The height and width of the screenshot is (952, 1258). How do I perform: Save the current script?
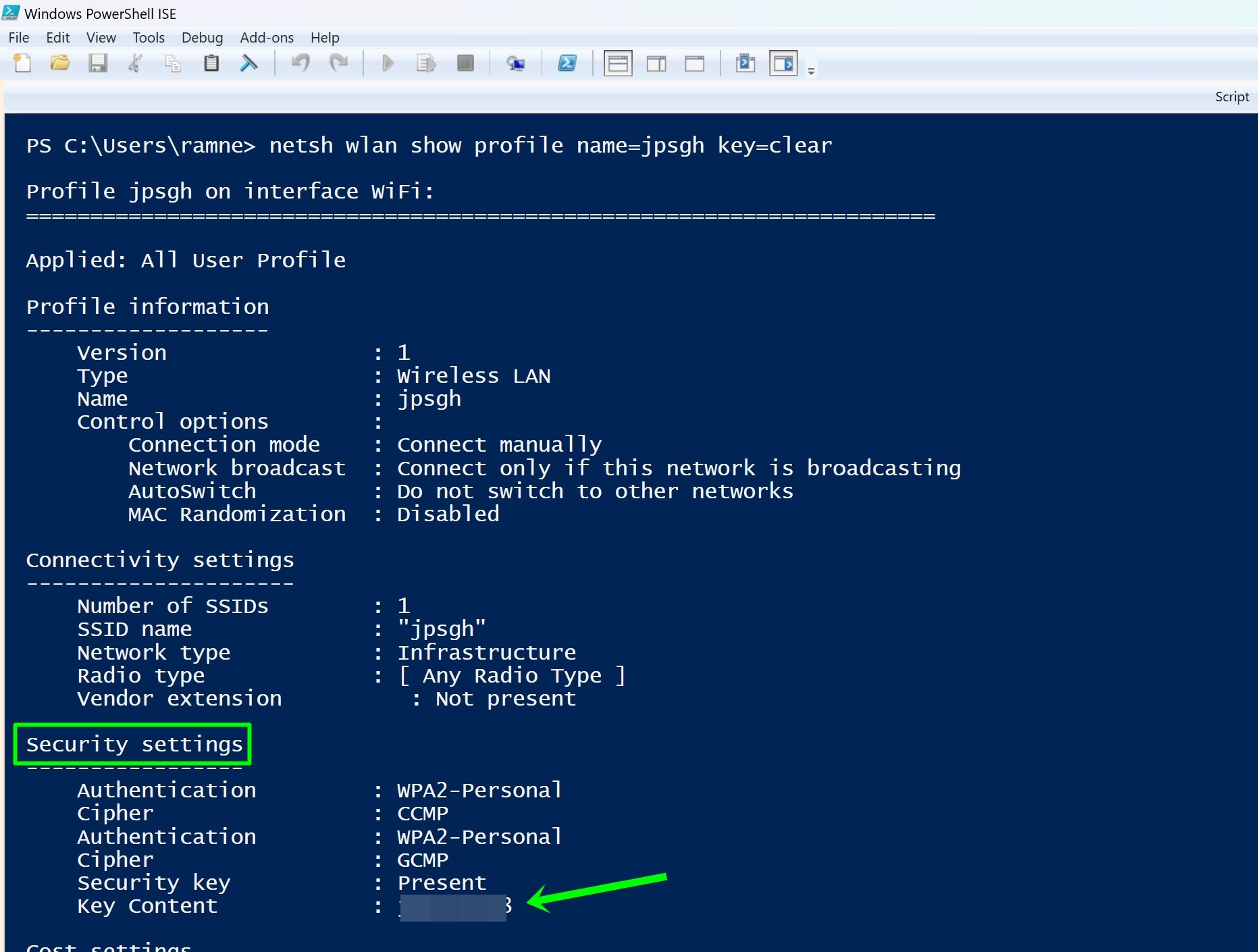99,63
